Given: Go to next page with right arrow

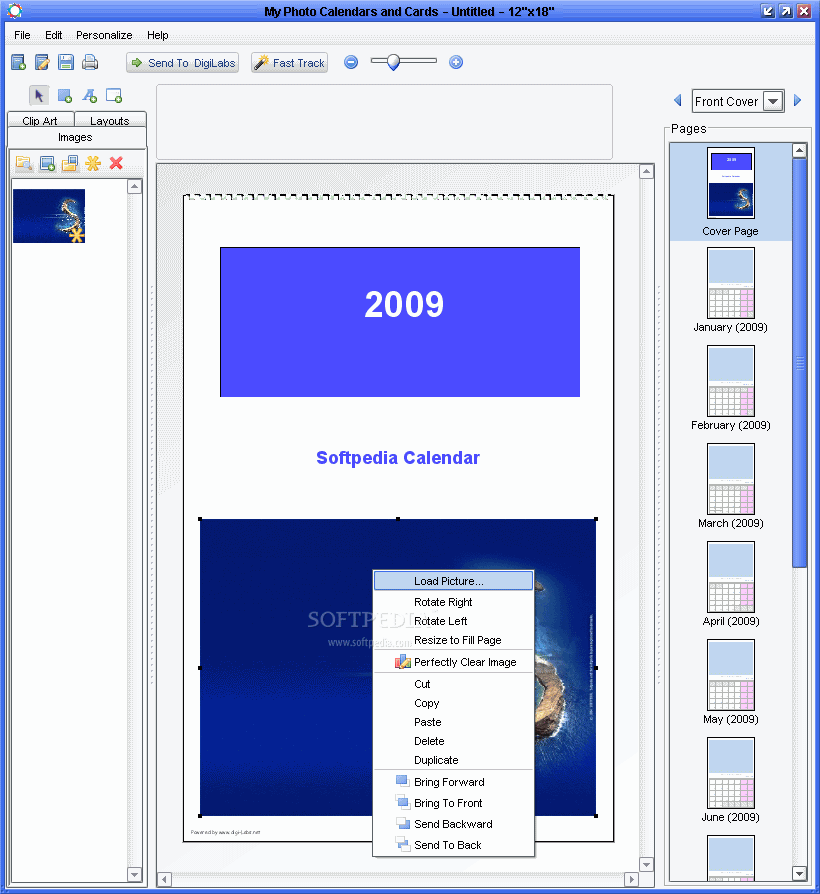Looking at the screenshot, I should coord(798,101).
